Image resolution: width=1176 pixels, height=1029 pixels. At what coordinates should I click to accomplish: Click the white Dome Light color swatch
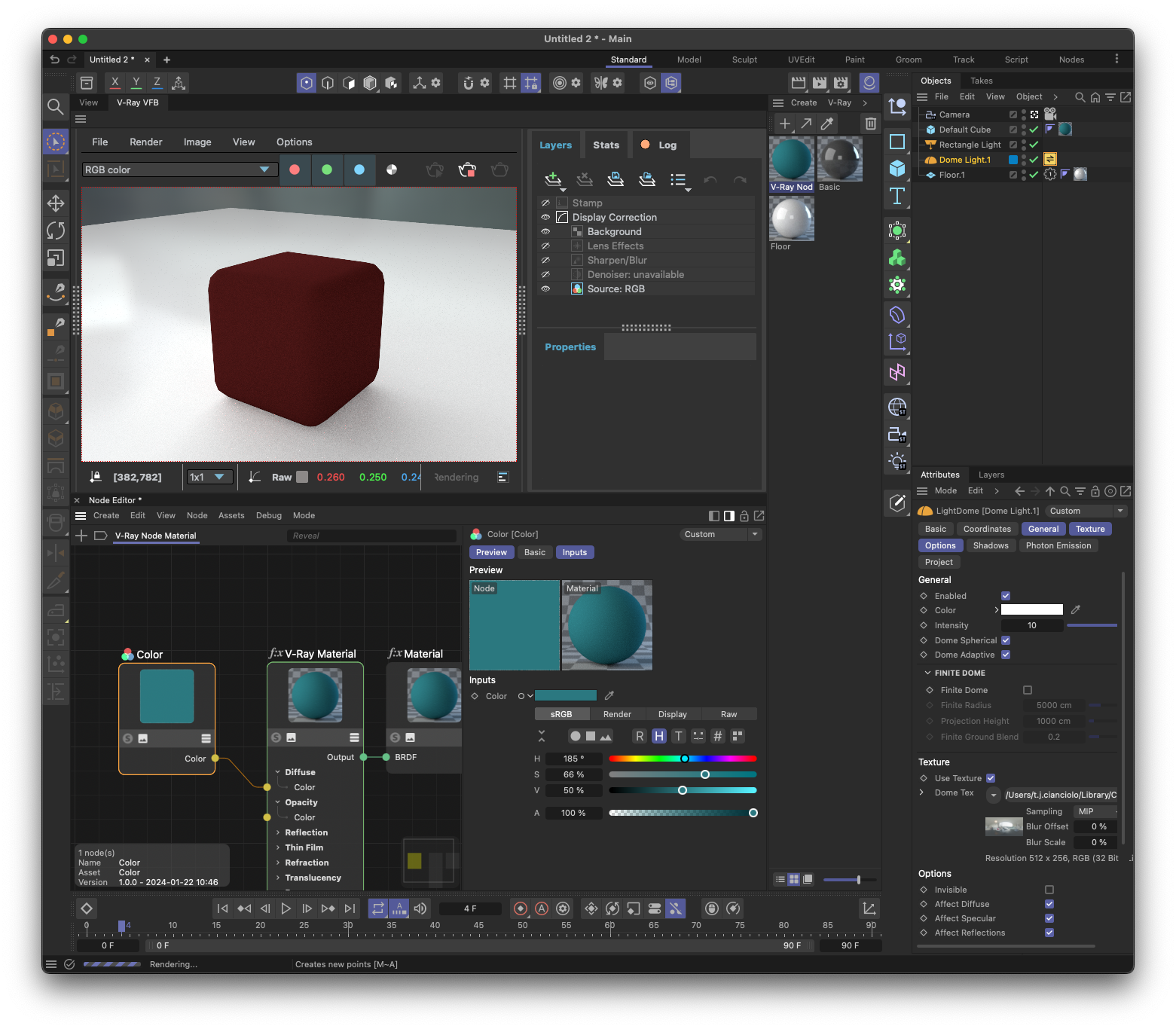coord(1031,609)
